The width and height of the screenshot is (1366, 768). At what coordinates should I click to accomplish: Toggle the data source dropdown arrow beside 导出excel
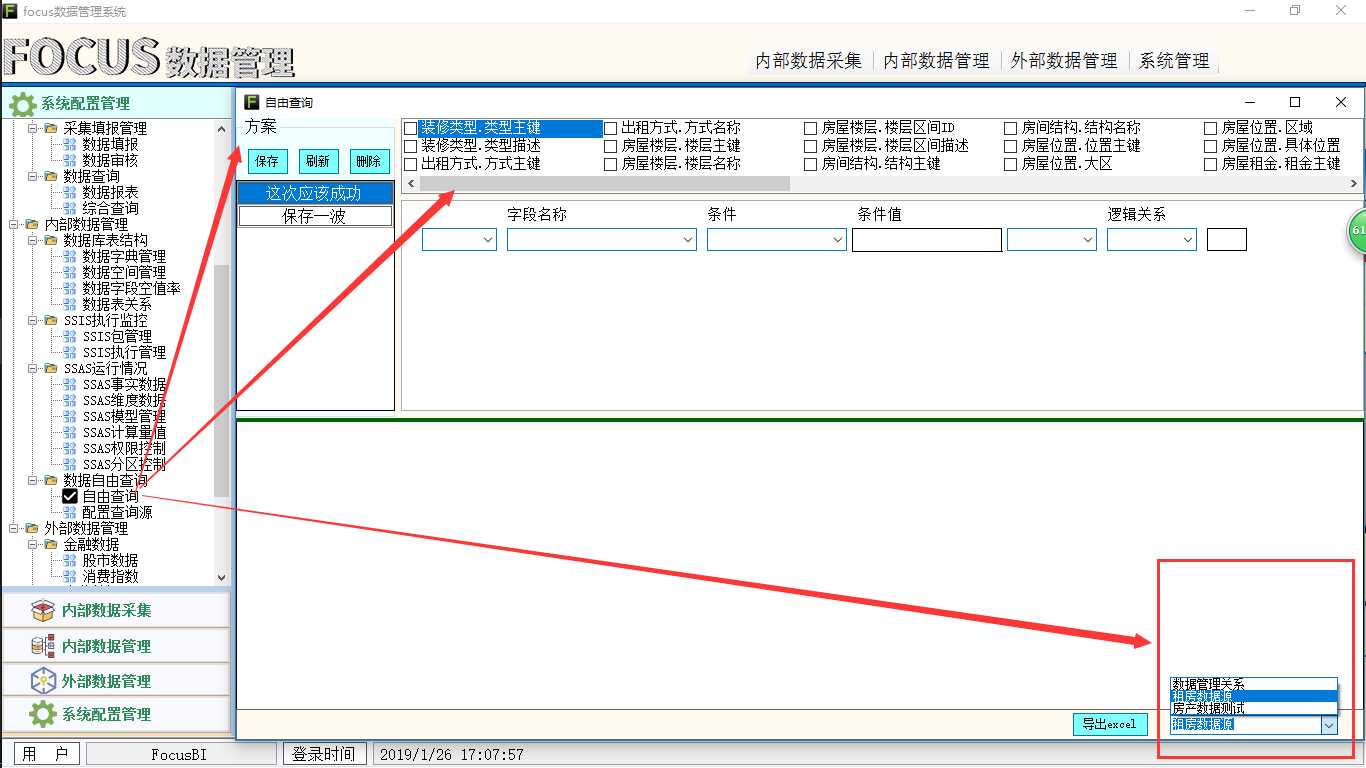coord(1329,725)
